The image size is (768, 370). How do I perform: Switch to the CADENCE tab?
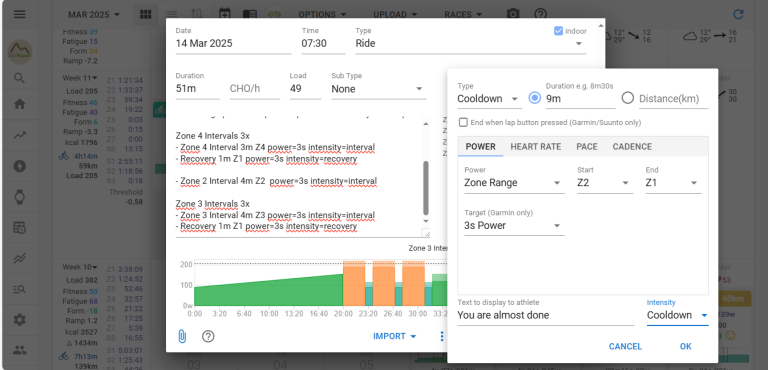(x=632, y=147)
